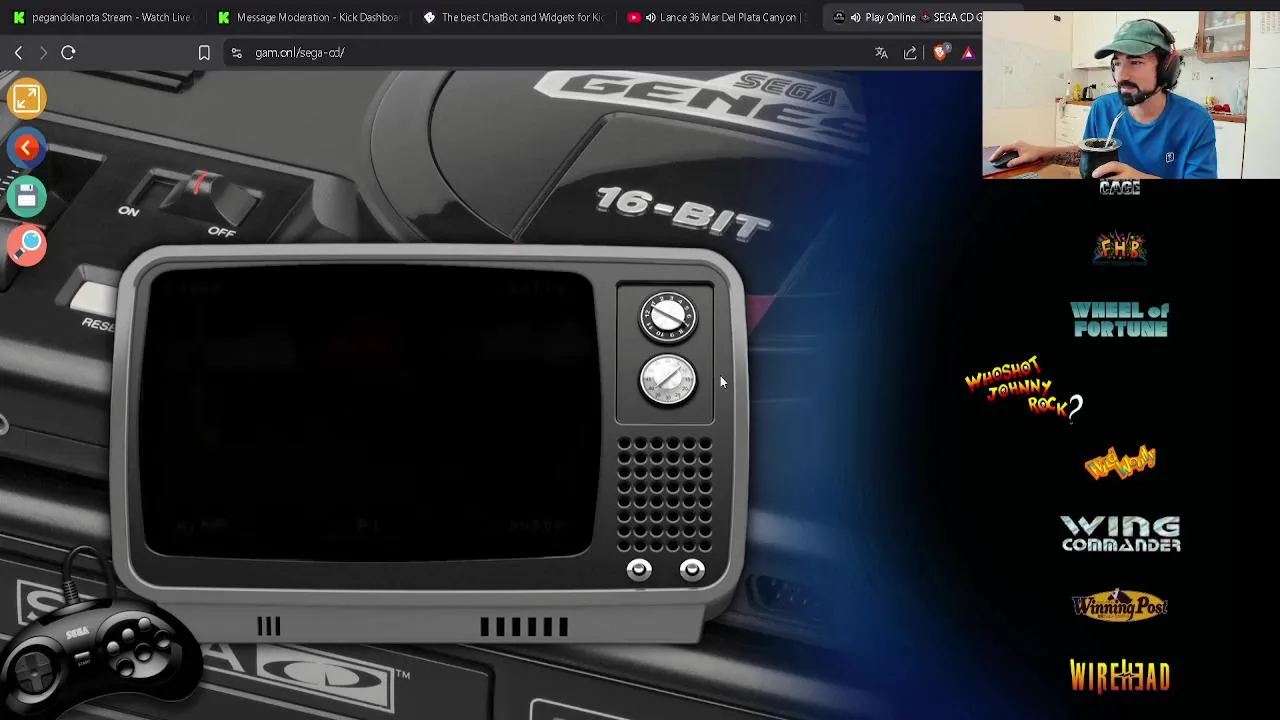Open the Wing Commander game
The image size is (1280, 720).
pyautogui.click(x=1120, y=534)
